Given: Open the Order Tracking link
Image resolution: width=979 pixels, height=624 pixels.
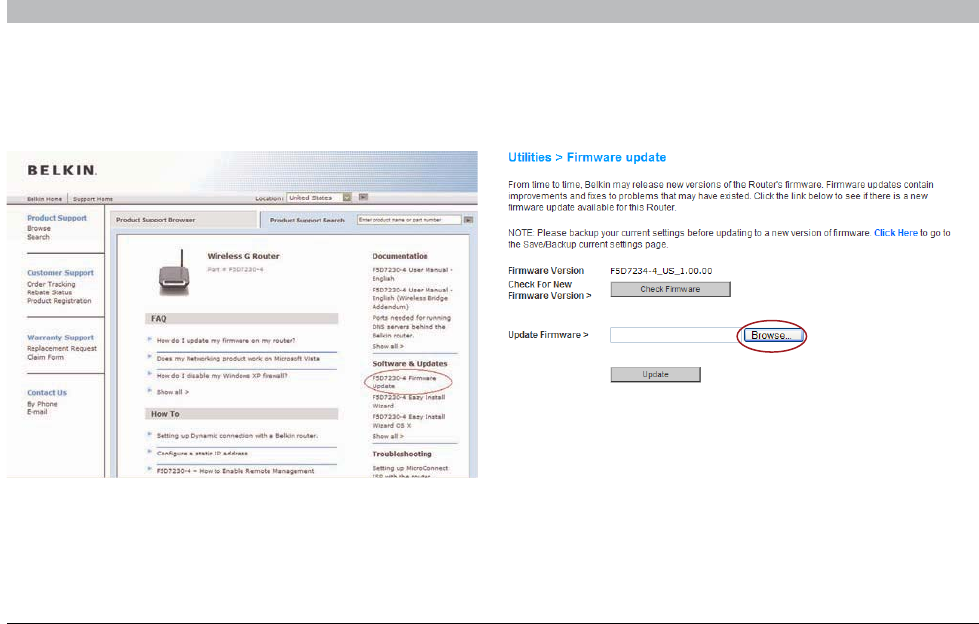Looking at the screenshot, I should click(x=51, y=284).
